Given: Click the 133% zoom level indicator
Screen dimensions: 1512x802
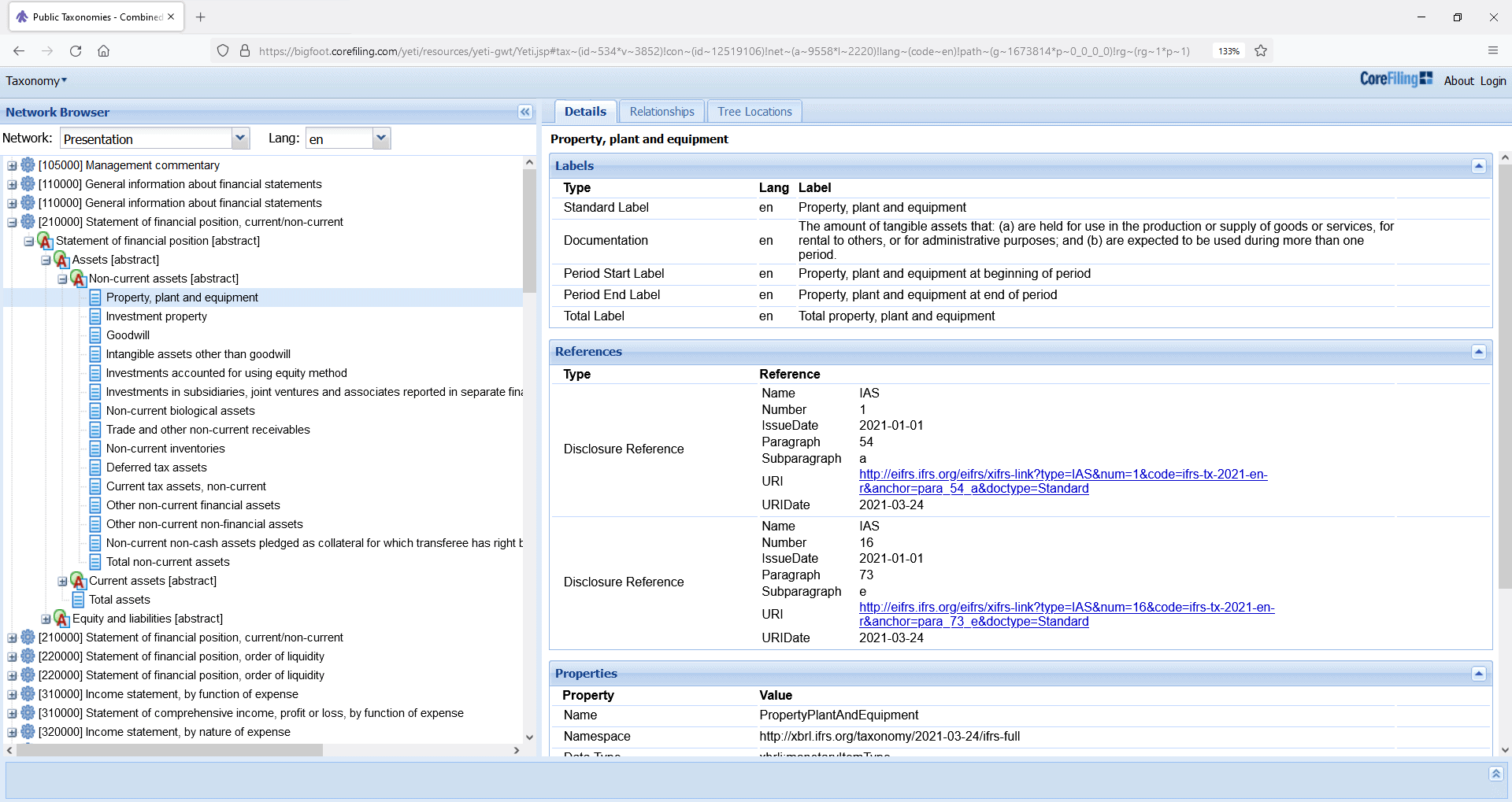Looking at the screenshot, I should tap(1228, 51).
